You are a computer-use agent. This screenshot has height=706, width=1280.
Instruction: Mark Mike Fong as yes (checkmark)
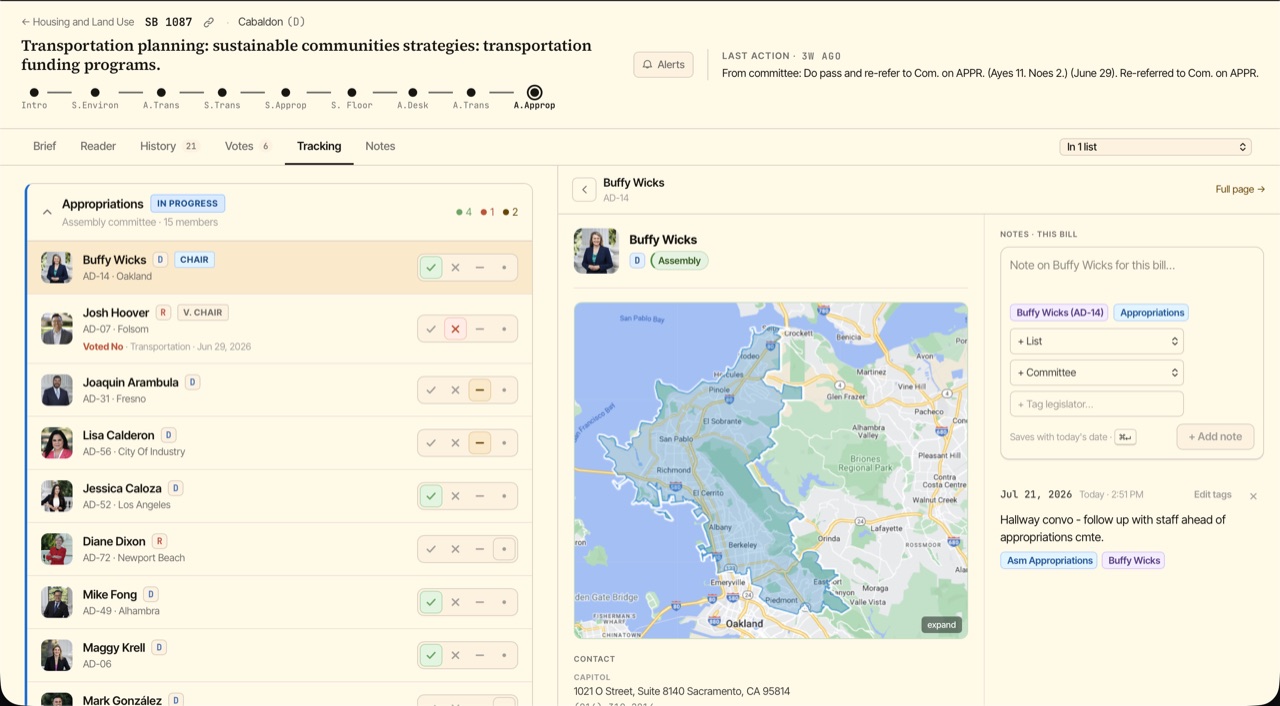431,602
